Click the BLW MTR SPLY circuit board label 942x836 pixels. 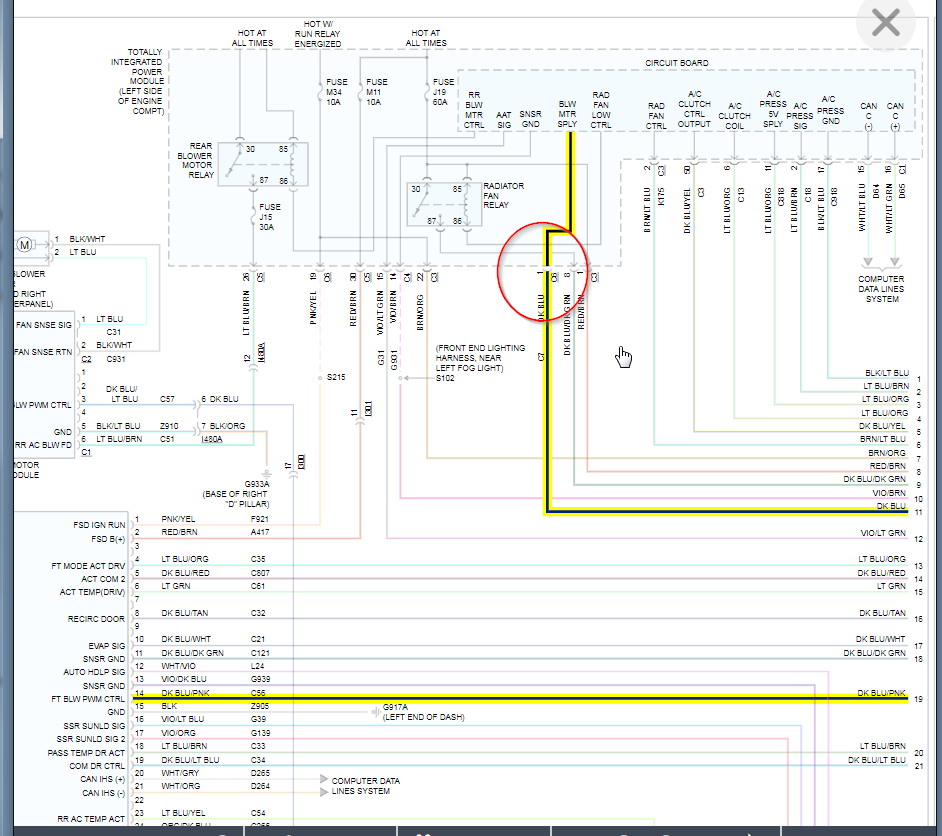pyautogui.click(x=567, y=114)
